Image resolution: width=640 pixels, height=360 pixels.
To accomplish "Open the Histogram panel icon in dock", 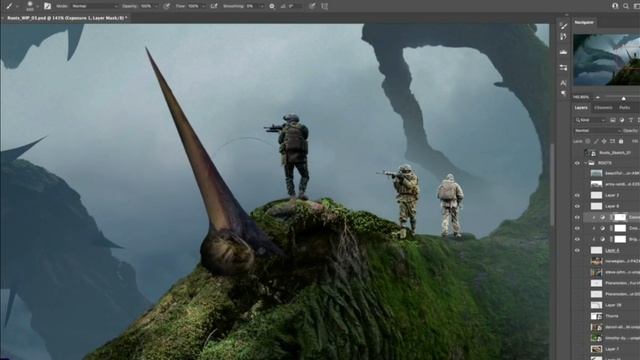I will tap(564, 52).
